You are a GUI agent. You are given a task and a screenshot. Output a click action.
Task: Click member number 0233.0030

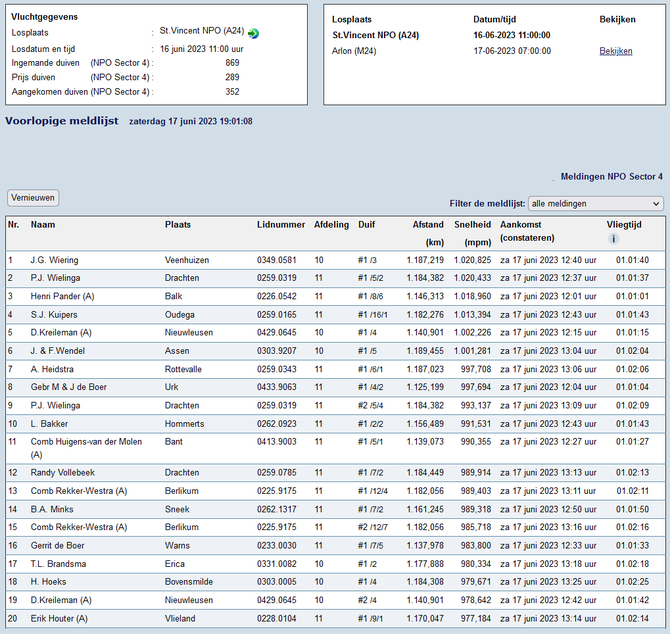[x=276, y=546]
